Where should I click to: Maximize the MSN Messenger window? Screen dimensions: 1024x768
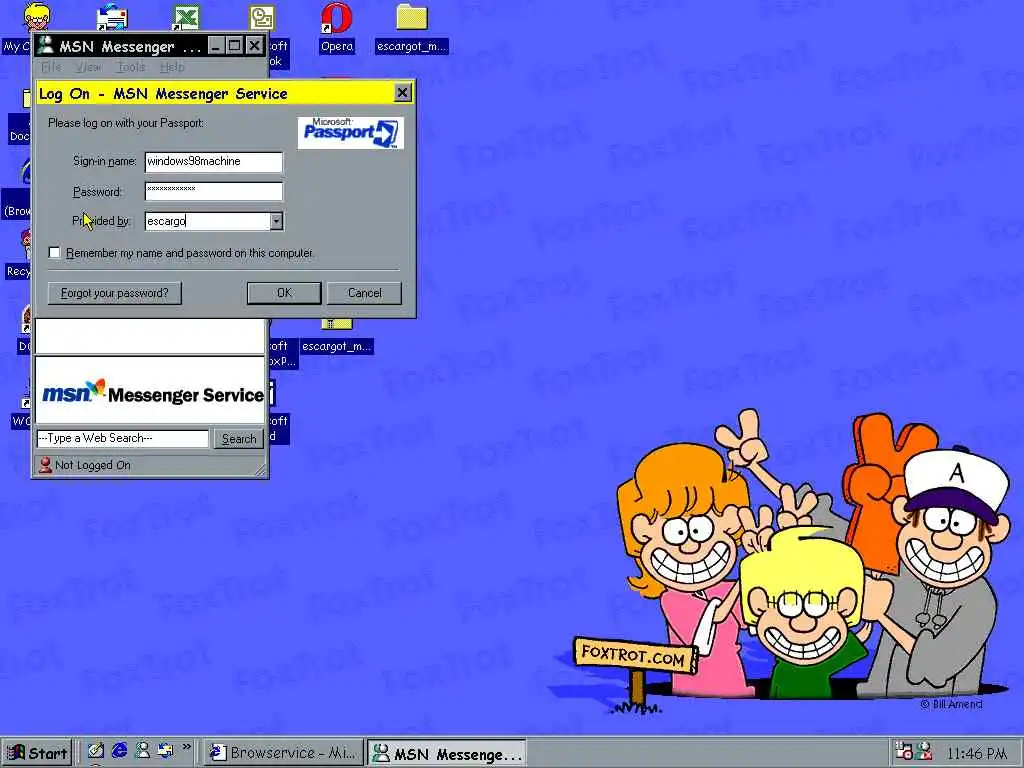(234, 46)
